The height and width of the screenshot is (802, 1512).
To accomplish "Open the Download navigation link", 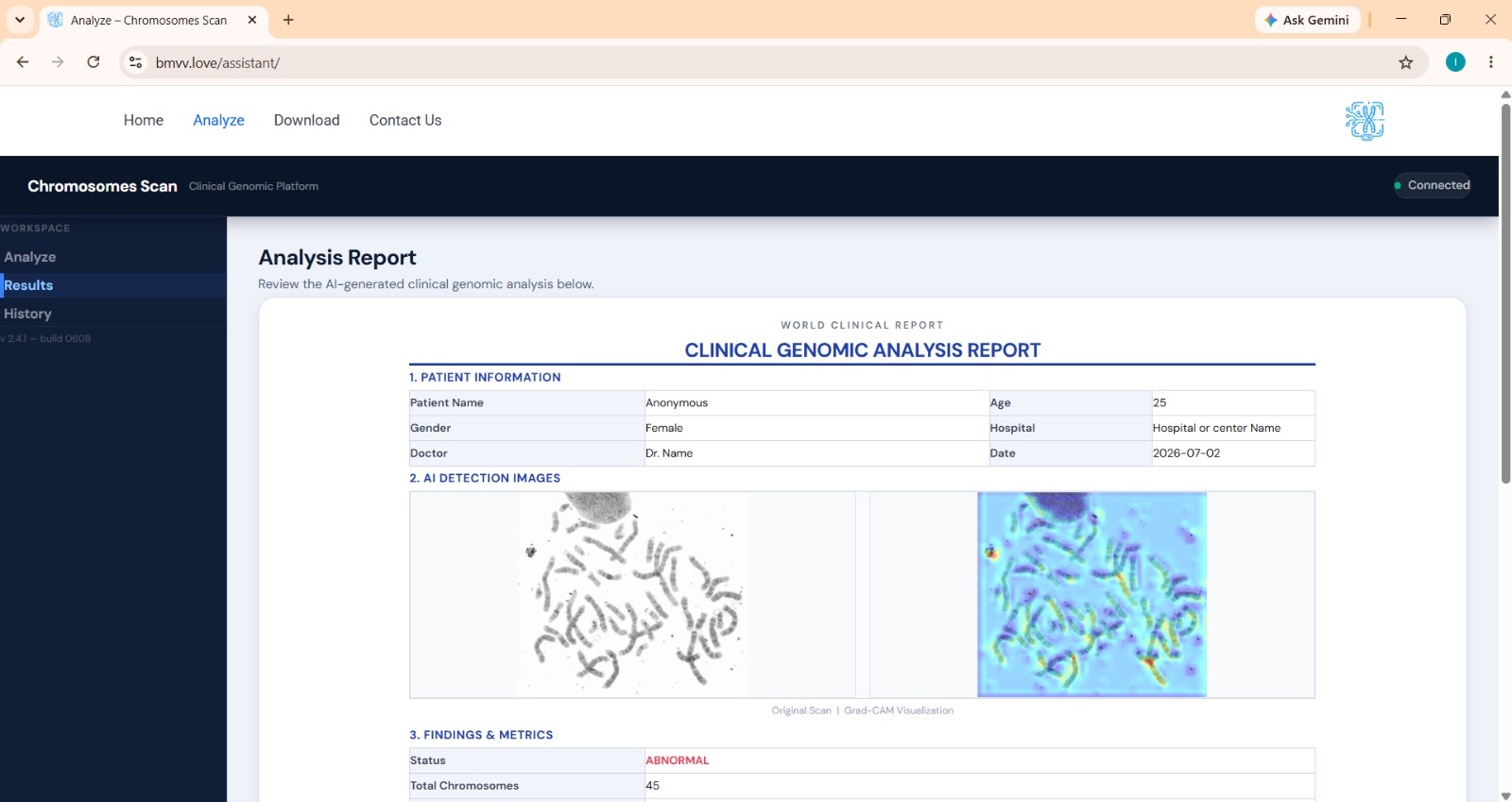I will coord(307,120).
